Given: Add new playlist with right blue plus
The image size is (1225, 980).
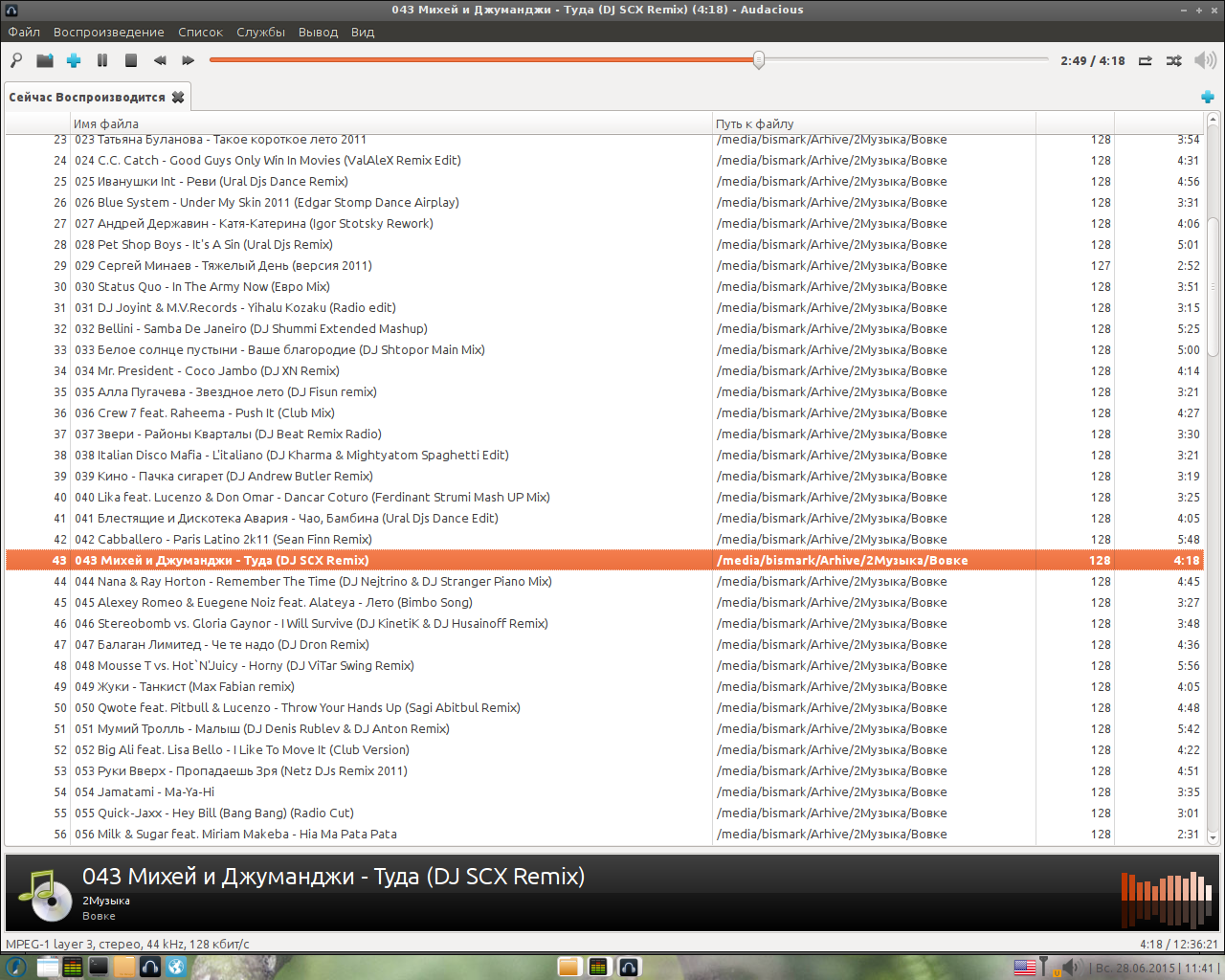Looking at the screenshot, I should point(1208,97).
